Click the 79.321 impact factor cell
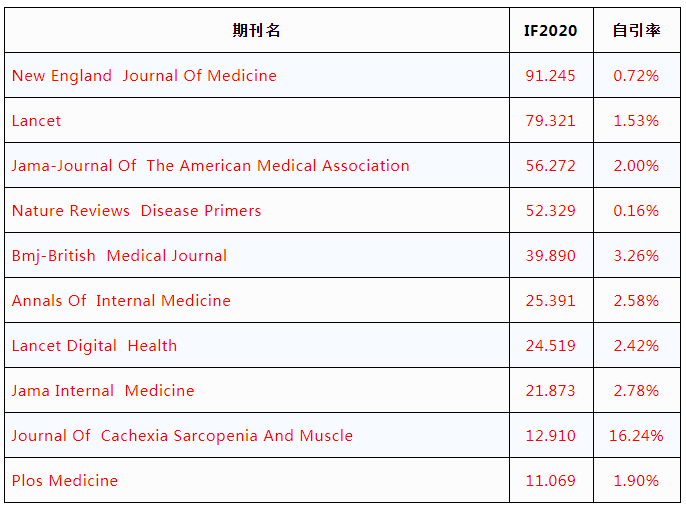 tap(550, 121)
